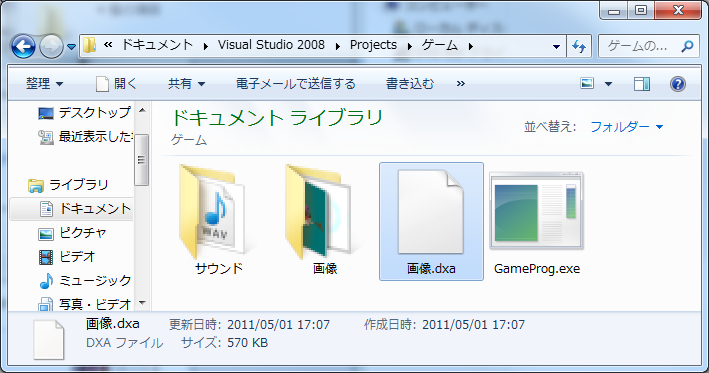This screenshot has width=709, height=373.
Task: Open the 整理 menu
Action: tap(44, 84)
